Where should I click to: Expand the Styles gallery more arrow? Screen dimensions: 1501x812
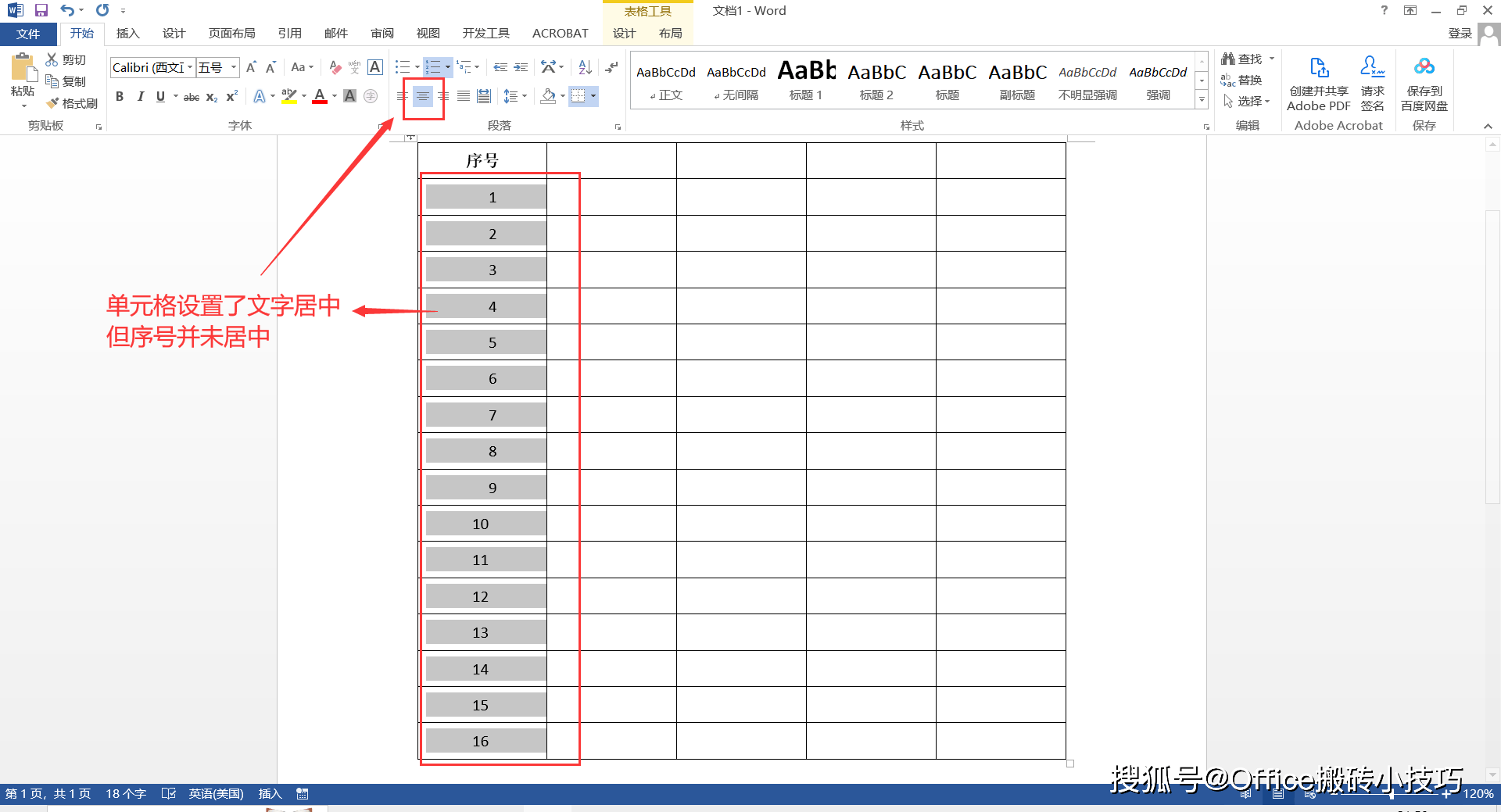(x=1202, y=99)
